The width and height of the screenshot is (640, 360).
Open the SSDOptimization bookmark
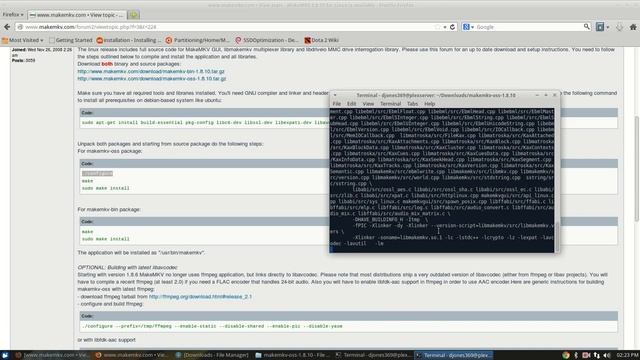click(x=267, y=40)
